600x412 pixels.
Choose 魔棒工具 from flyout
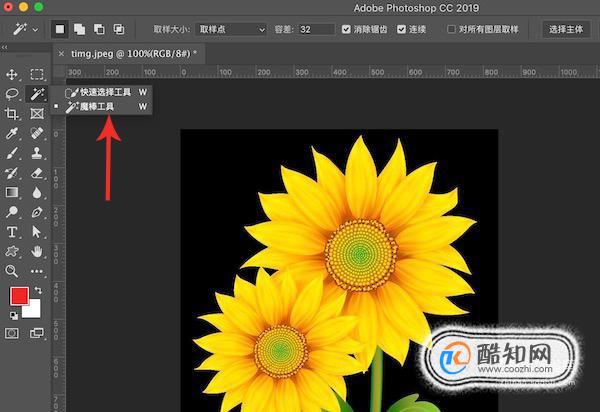coord(103,107)
